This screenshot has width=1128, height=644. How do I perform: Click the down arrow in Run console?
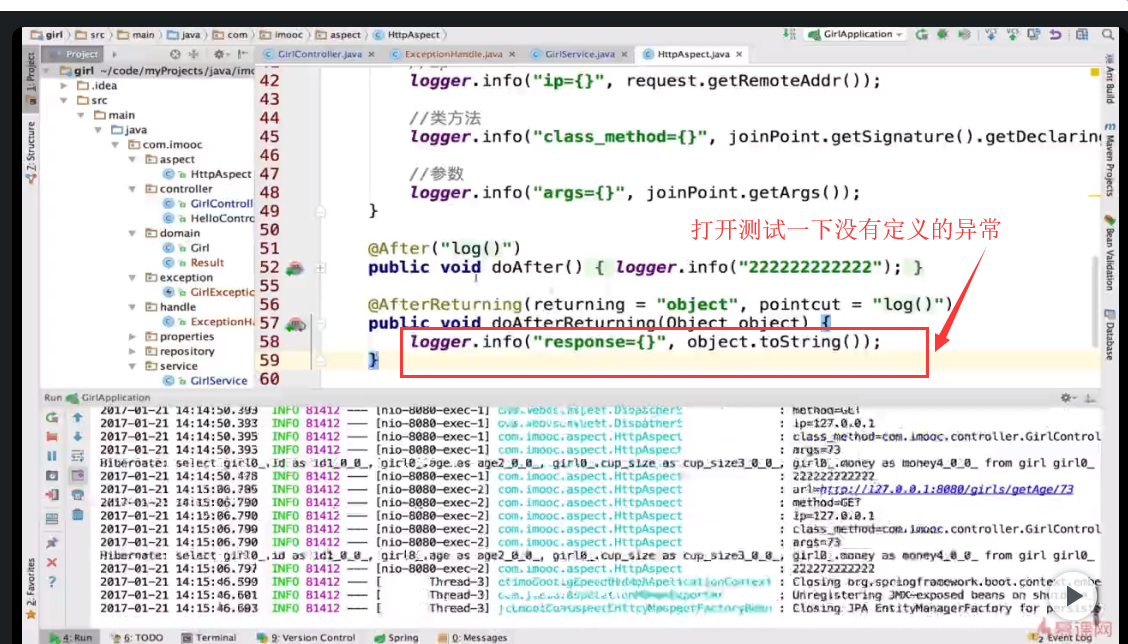click(x=78, y=437)
